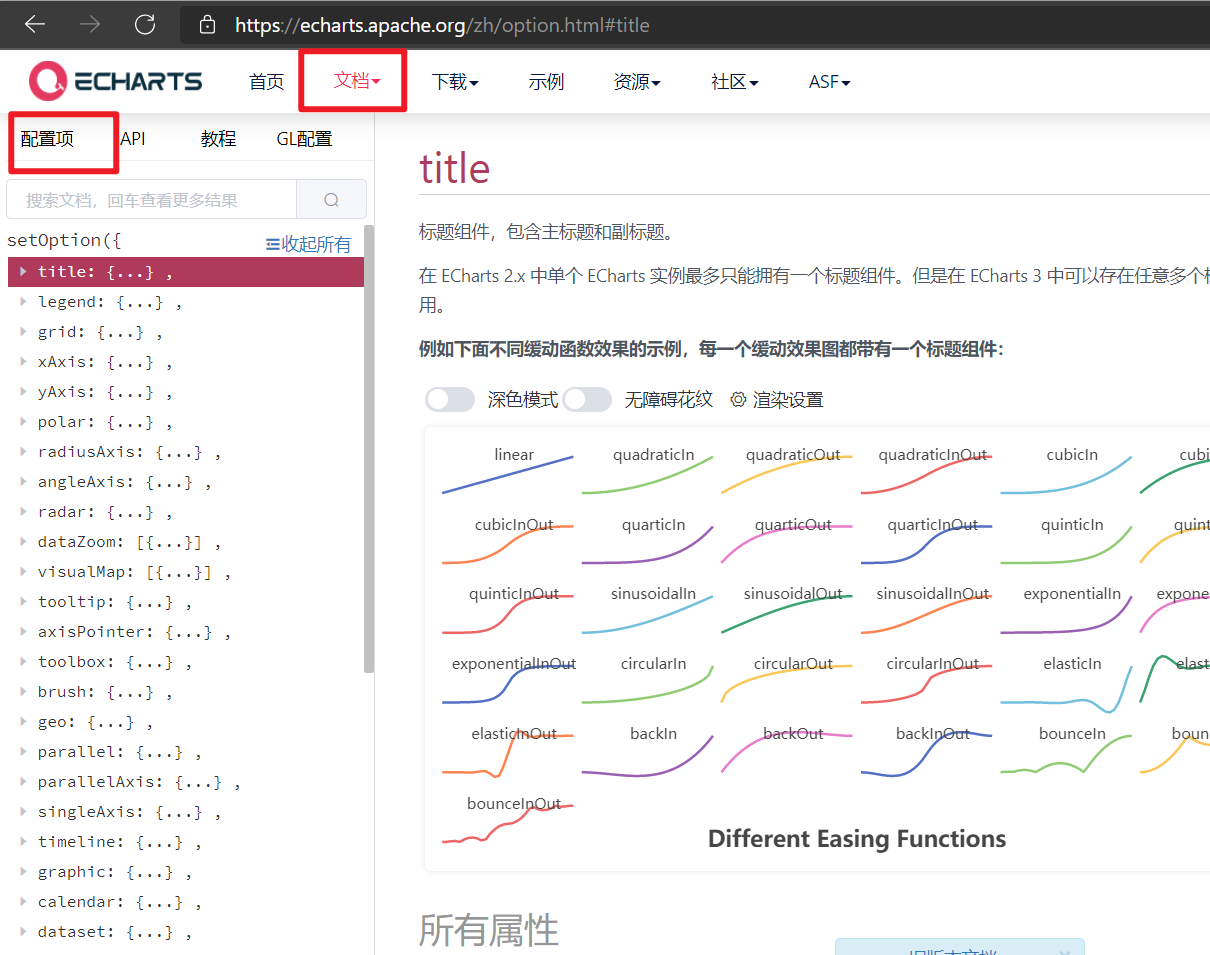Reload the page with refresh icon
Image resolution: width=1210 pixels, height=955 pixels.
(x=145, y=24)
